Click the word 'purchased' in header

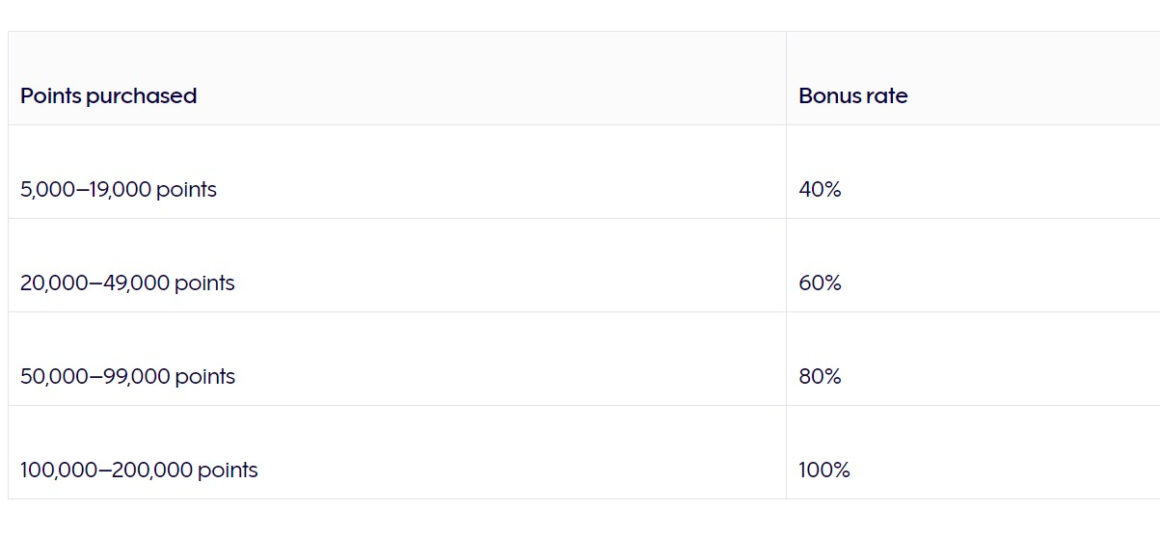click(x=141, y=97)
